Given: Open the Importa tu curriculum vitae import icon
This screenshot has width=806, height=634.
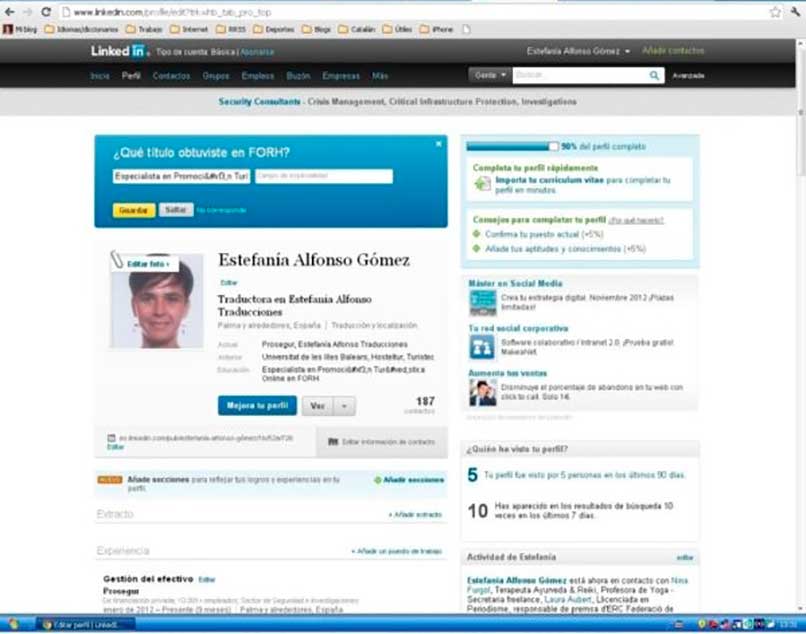Looking at the screenshot, I should pos(477,182).
